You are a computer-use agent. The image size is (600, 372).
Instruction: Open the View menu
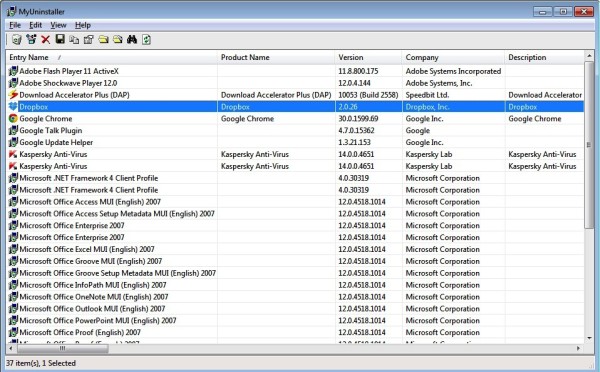58,25
